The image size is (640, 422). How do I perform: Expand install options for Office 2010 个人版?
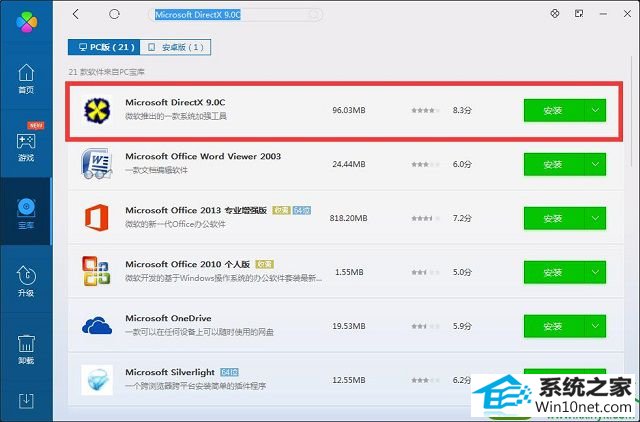pos(596,272)
